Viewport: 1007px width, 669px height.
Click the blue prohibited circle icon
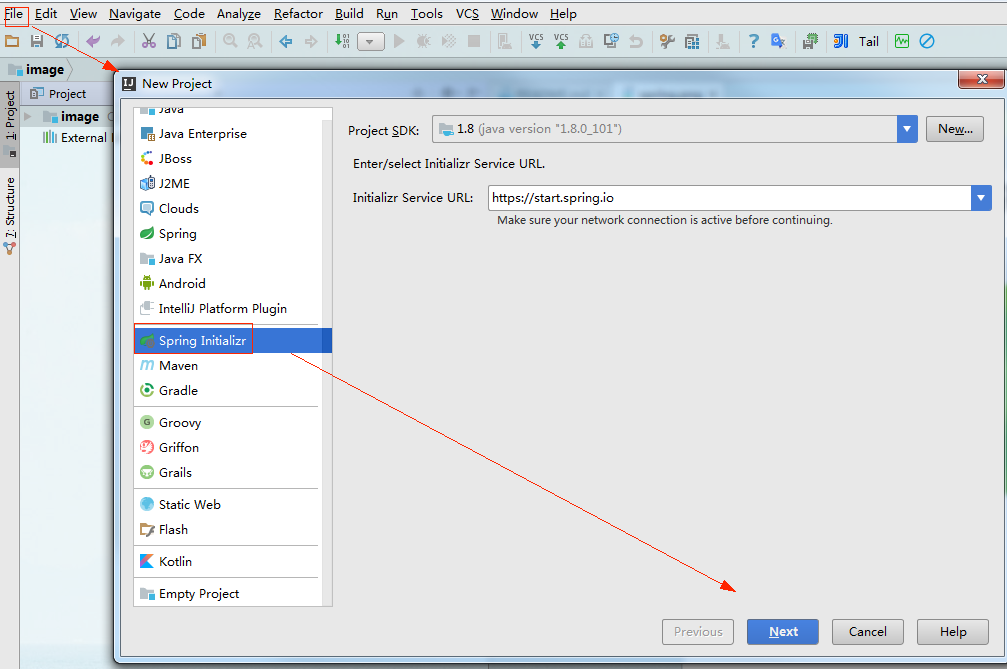point(927,42)
